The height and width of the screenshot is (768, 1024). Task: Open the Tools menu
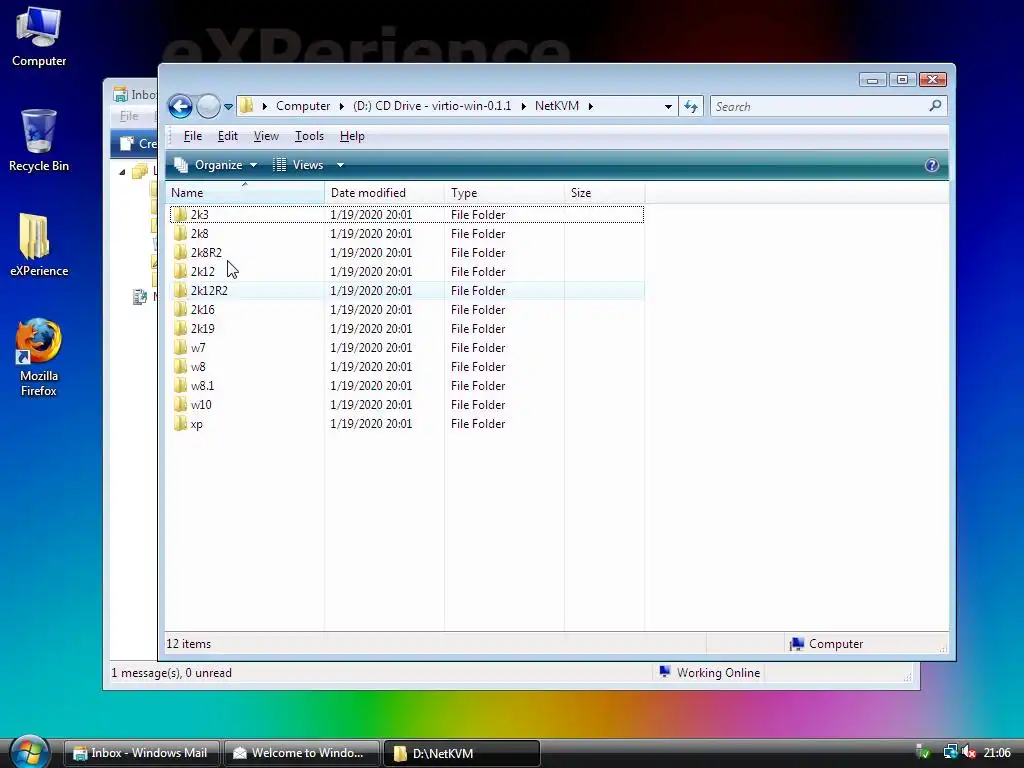tap(309, 136)
